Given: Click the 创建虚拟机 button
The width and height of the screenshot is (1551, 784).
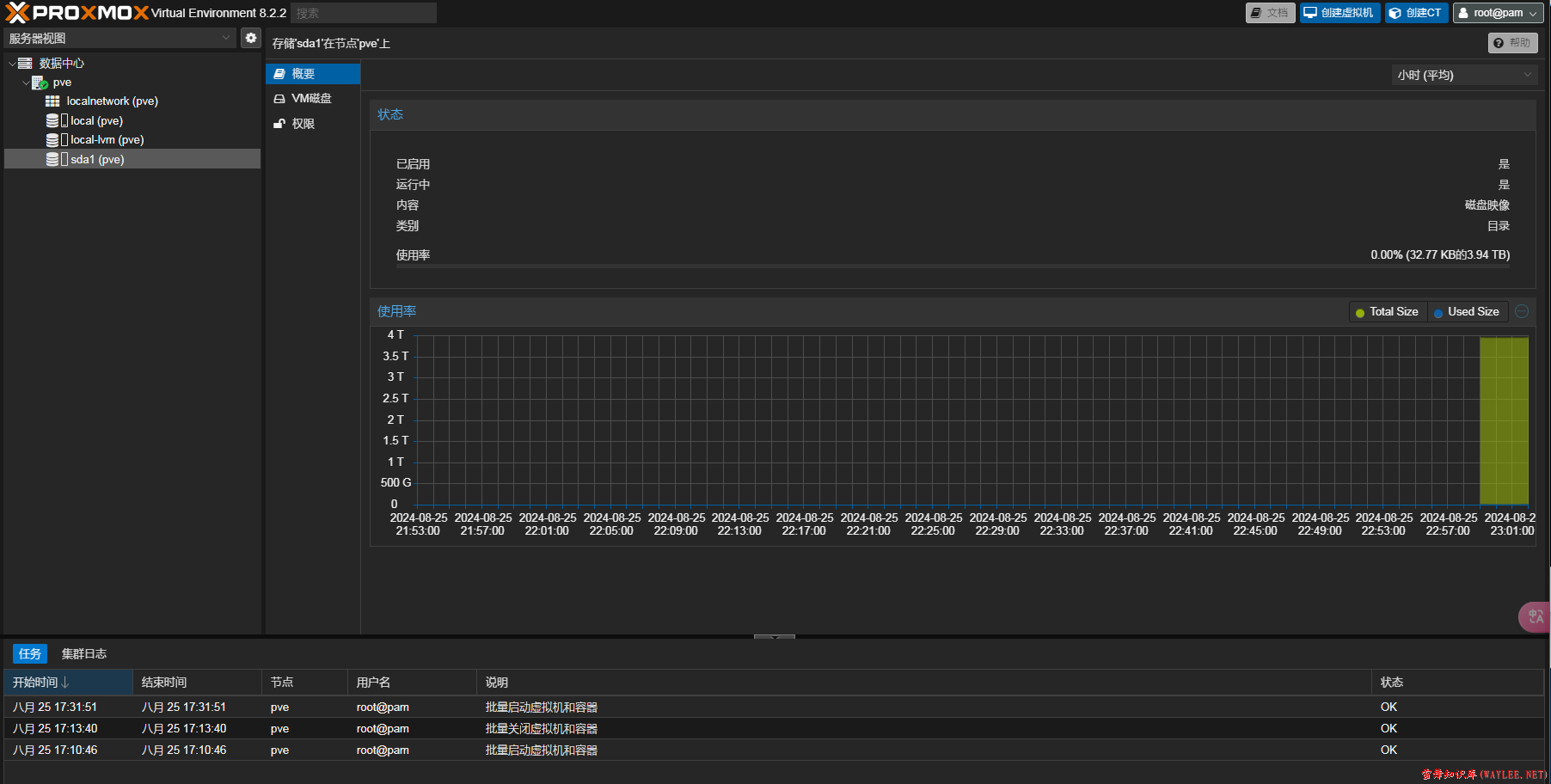Looking at the screenshot, I should pos(1339,13).
